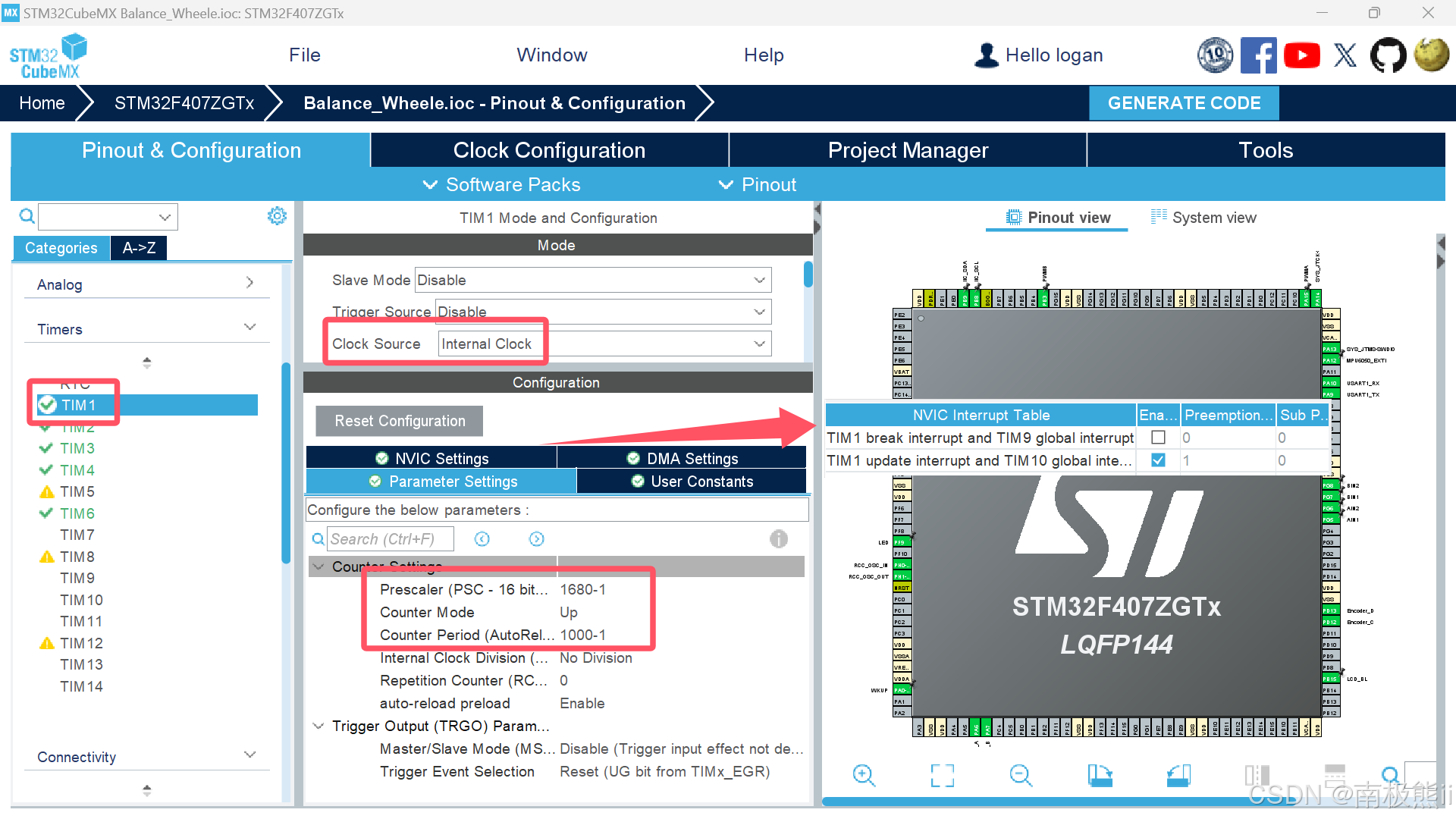Open the Clock Source dropdown

click(x=604, y=344)
